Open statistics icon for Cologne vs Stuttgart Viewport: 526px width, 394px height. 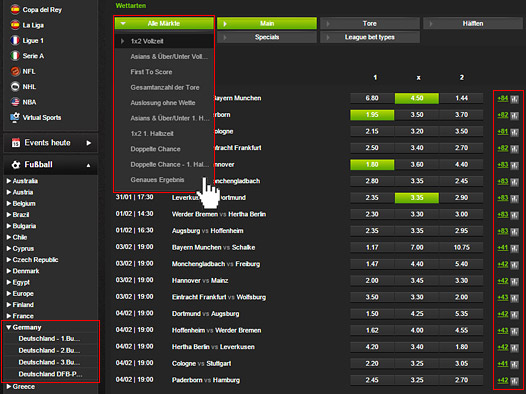(x=514, y=364)
